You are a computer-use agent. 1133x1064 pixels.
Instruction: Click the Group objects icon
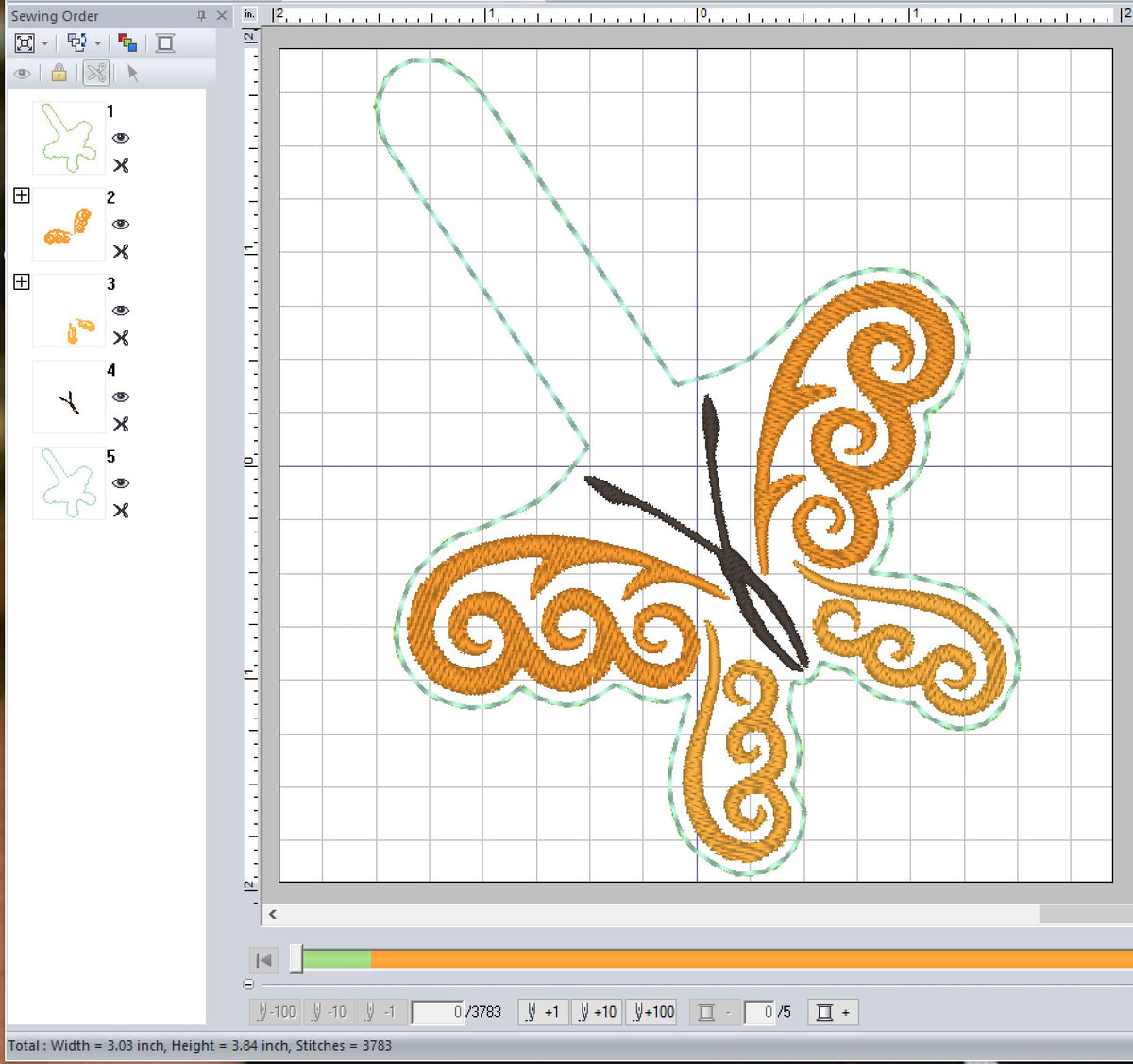pos(76,42)
